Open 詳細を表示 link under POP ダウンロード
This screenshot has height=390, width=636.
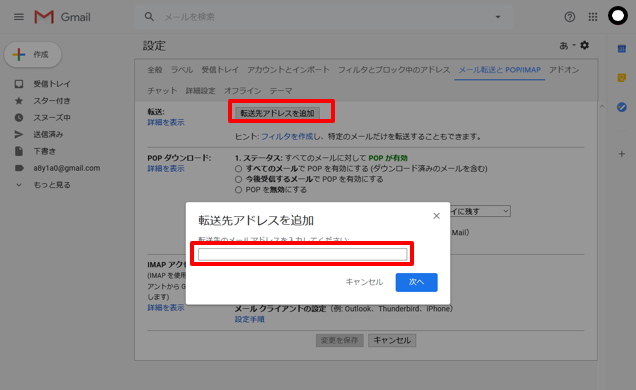point(165,169)
